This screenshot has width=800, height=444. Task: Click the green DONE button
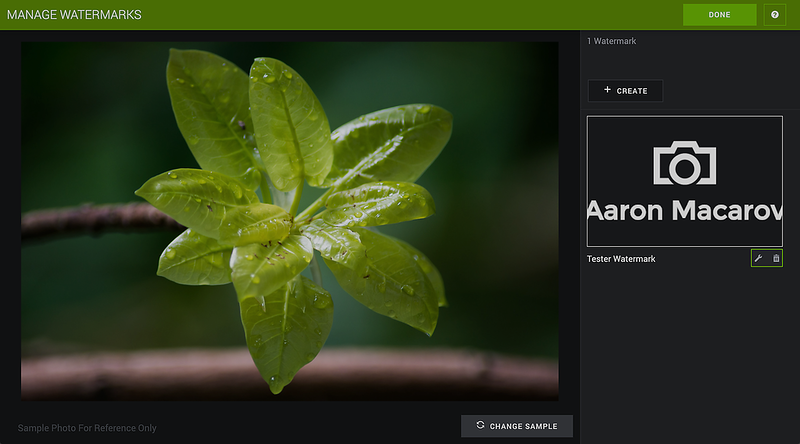coord(719,15)
